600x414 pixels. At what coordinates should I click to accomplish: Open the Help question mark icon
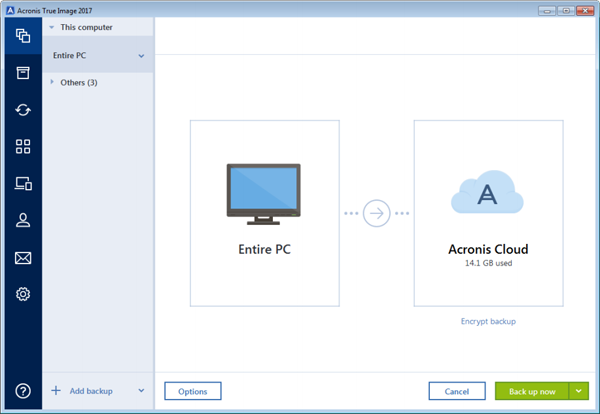coord(21,390)
